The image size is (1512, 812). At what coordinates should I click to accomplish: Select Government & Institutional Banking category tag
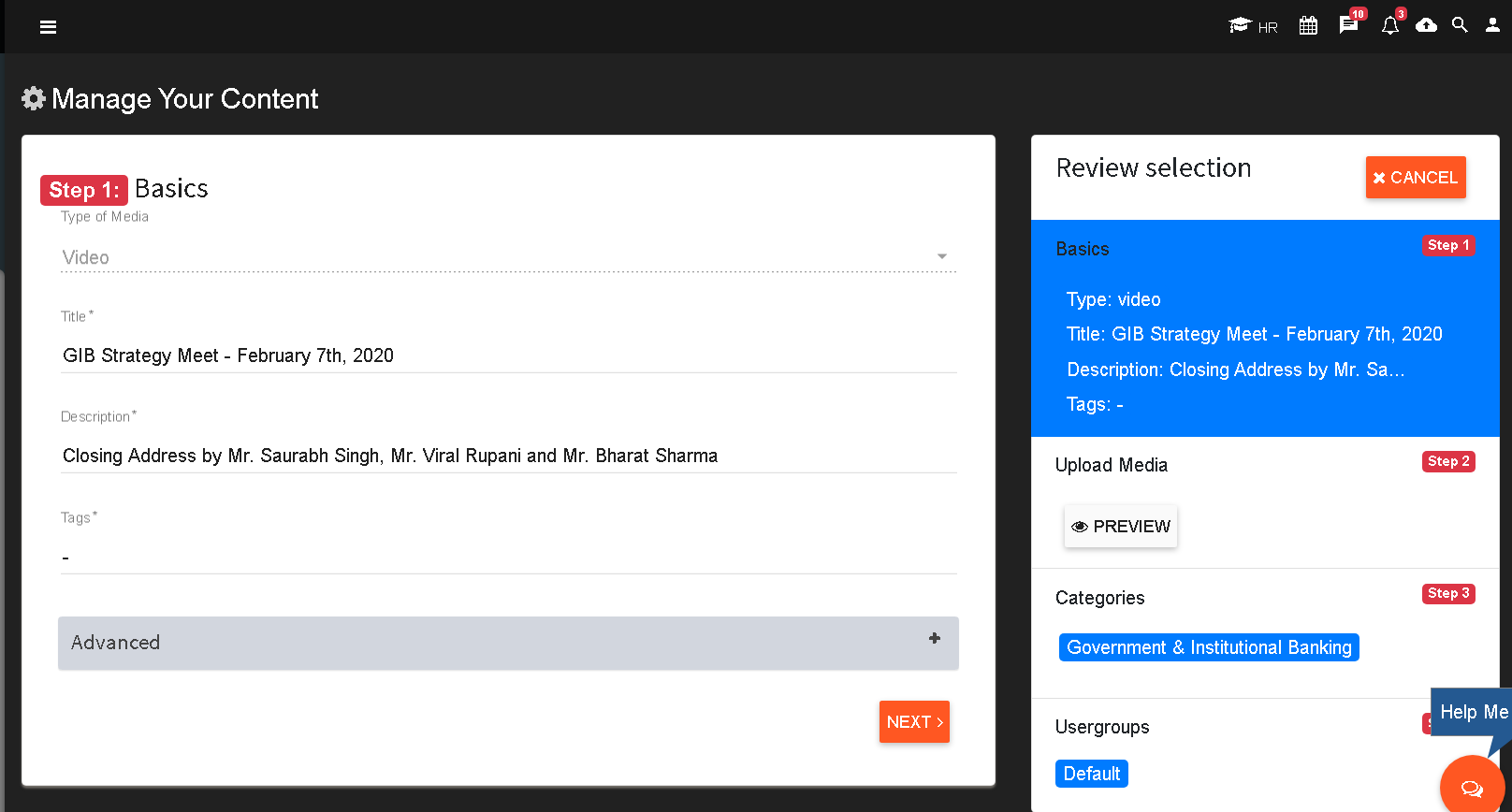pos(1209,647)
